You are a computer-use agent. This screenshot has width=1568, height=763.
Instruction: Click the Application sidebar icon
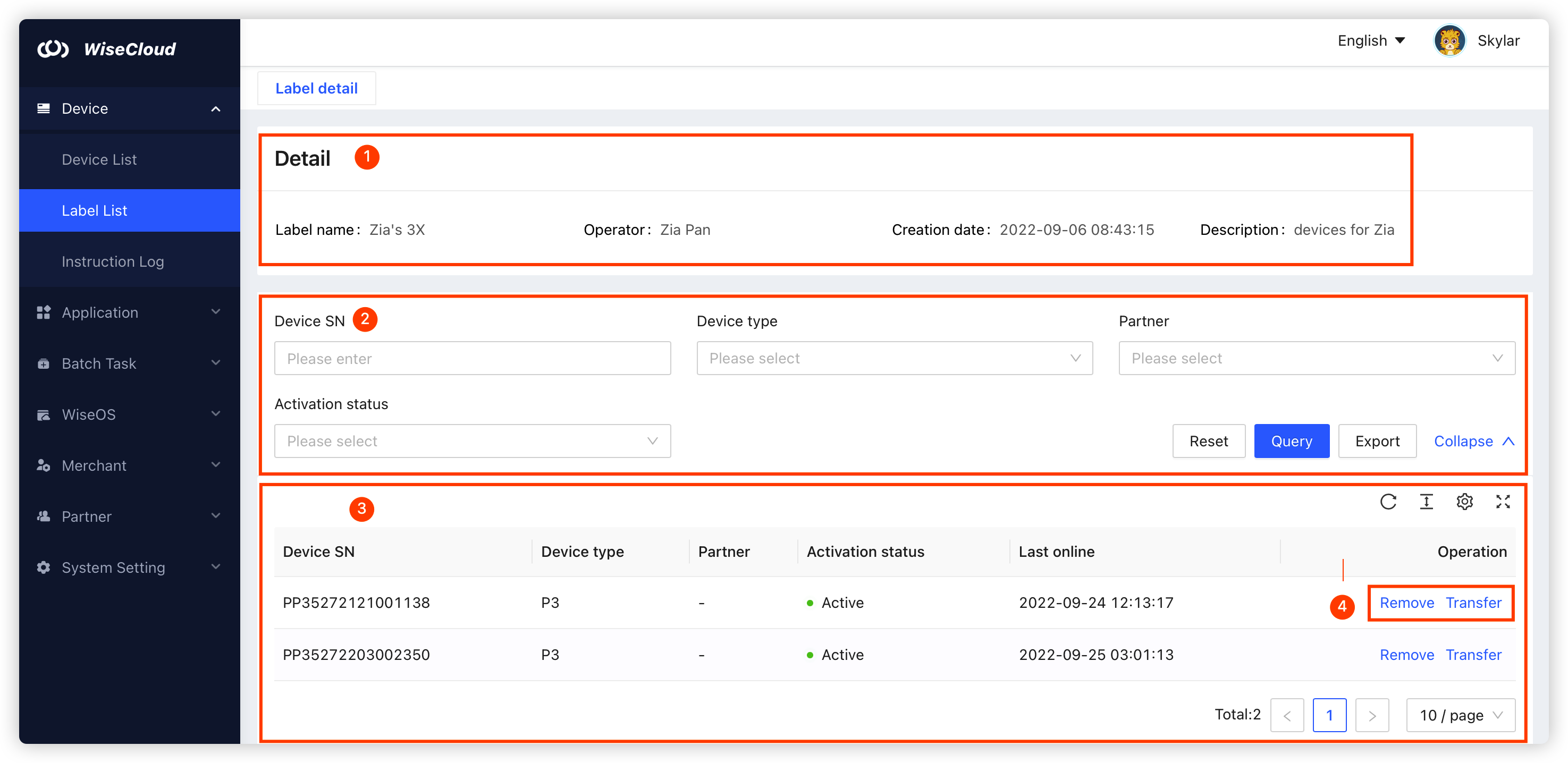[x=43, y=312]
